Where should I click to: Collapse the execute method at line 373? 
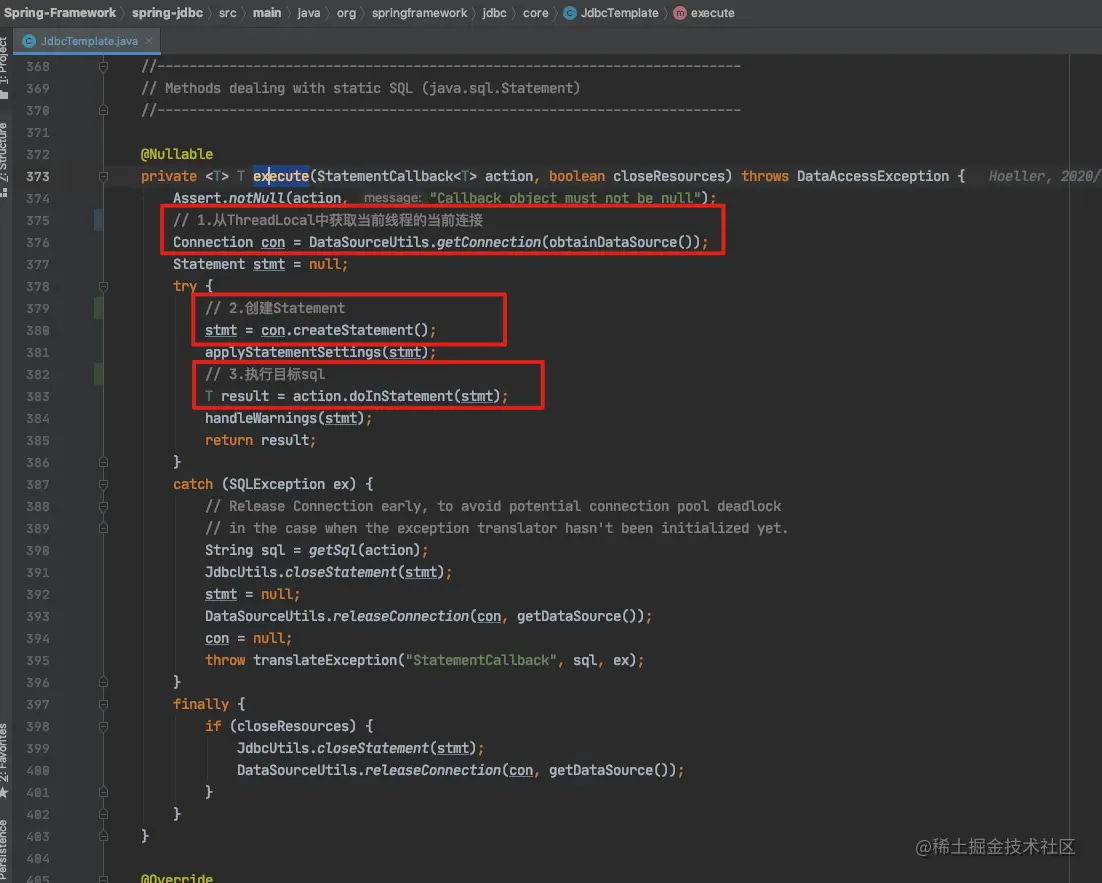pyautogui.click(x=103, y=176)
